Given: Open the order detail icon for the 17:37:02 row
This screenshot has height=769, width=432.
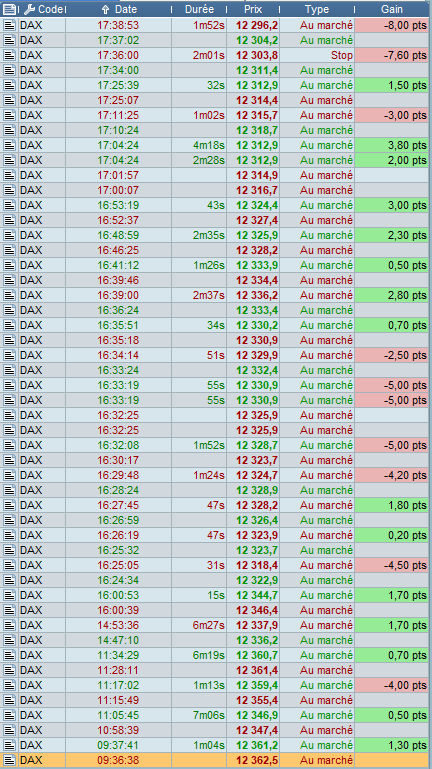Looking at the screenshot, I should pyautogui.click(x=9, y=40).
